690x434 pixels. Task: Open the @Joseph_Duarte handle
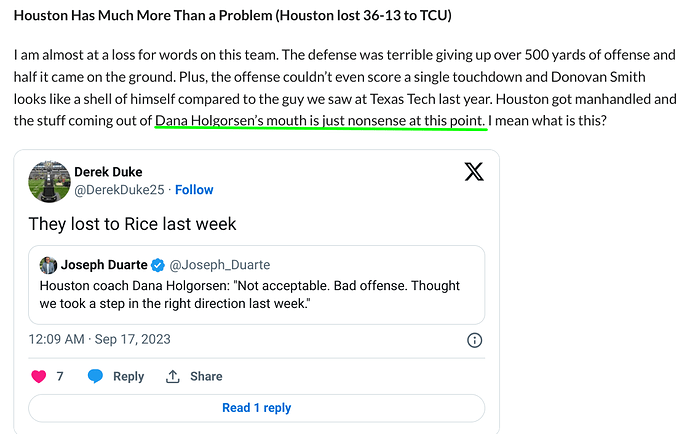(220, 265)
